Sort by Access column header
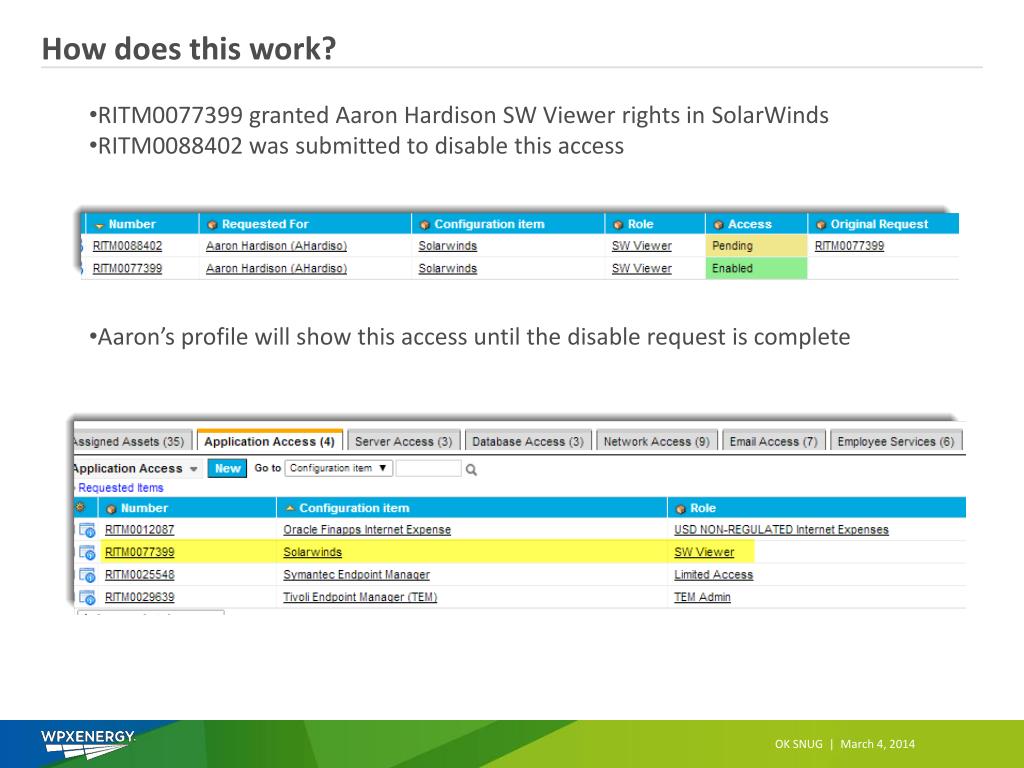Screen dimensions: 1024x768 [750, 225]
